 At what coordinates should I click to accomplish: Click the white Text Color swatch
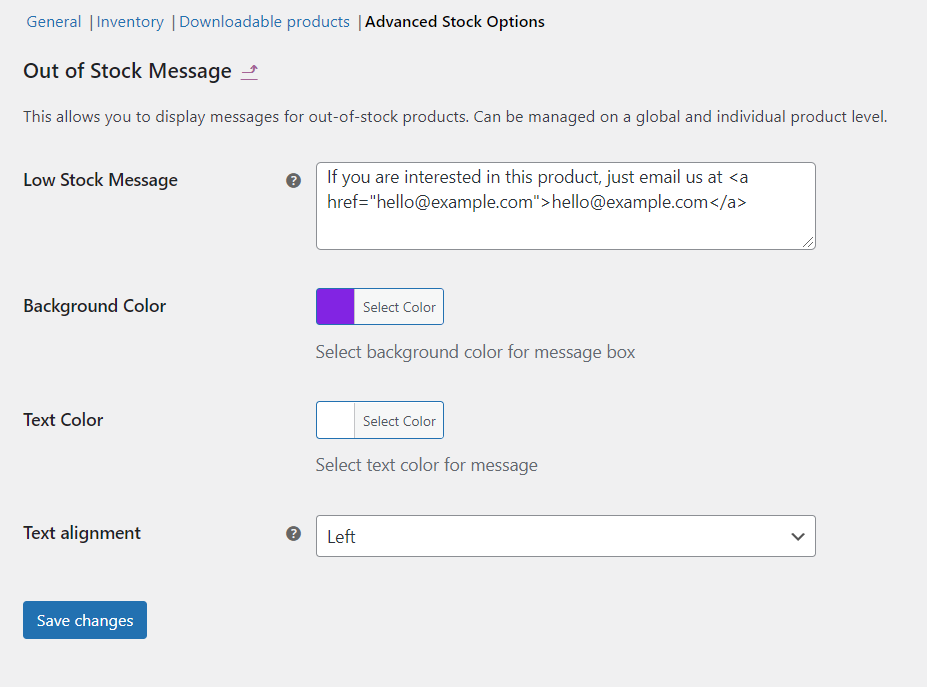pos(334,420)
